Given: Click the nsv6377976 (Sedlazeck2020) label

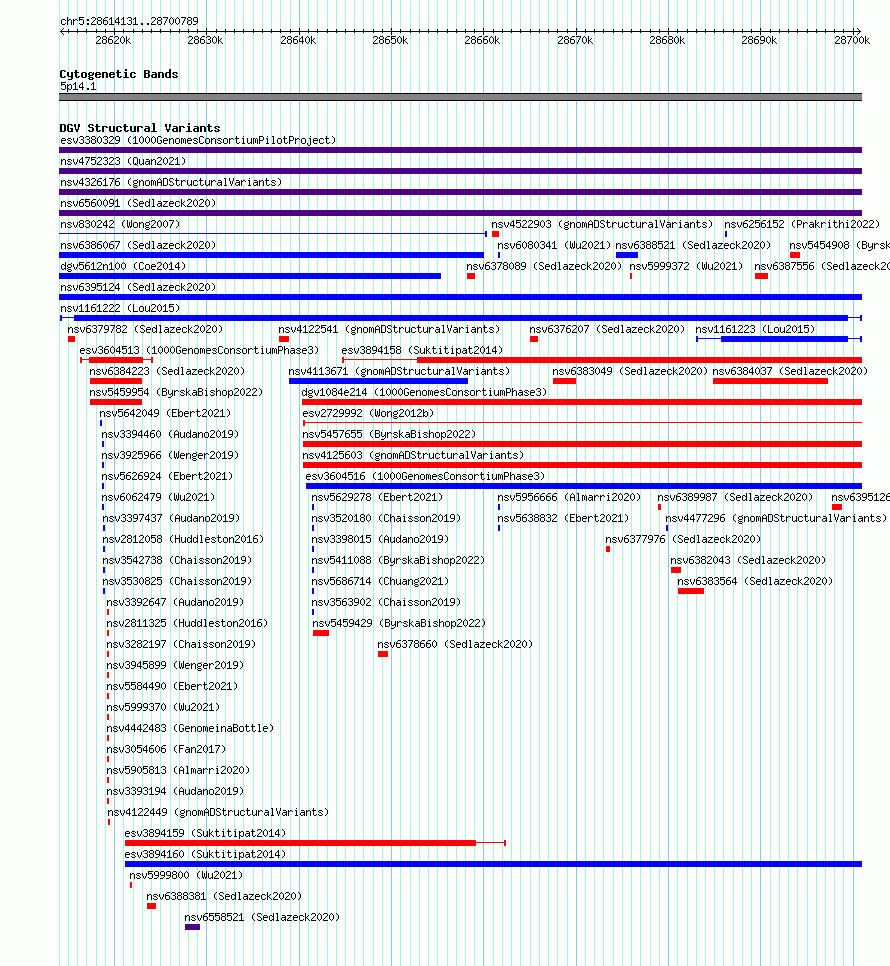Looking at the screenshot, I should point(683,538).
